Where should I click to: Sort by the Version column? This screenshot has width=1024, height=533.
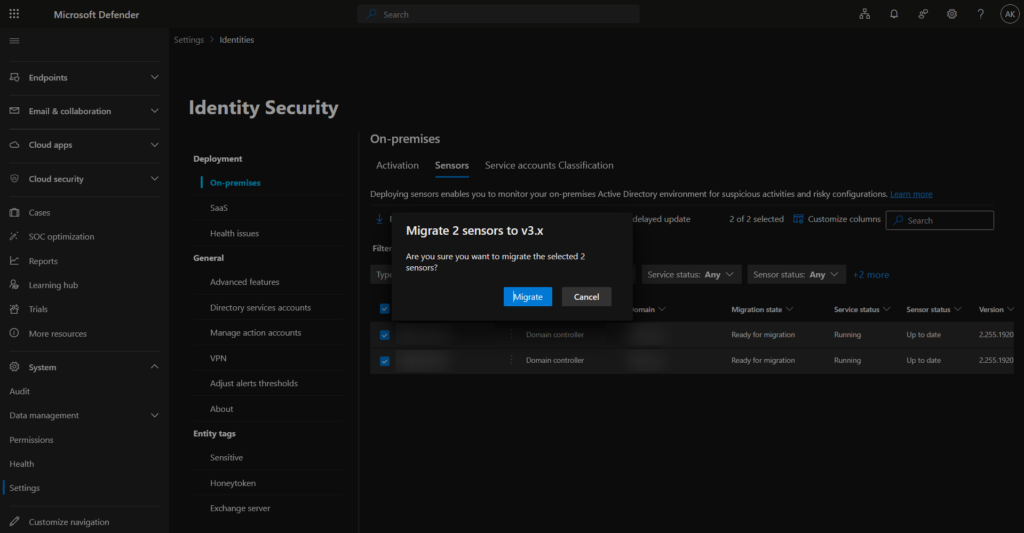click(x=996, y=310)
